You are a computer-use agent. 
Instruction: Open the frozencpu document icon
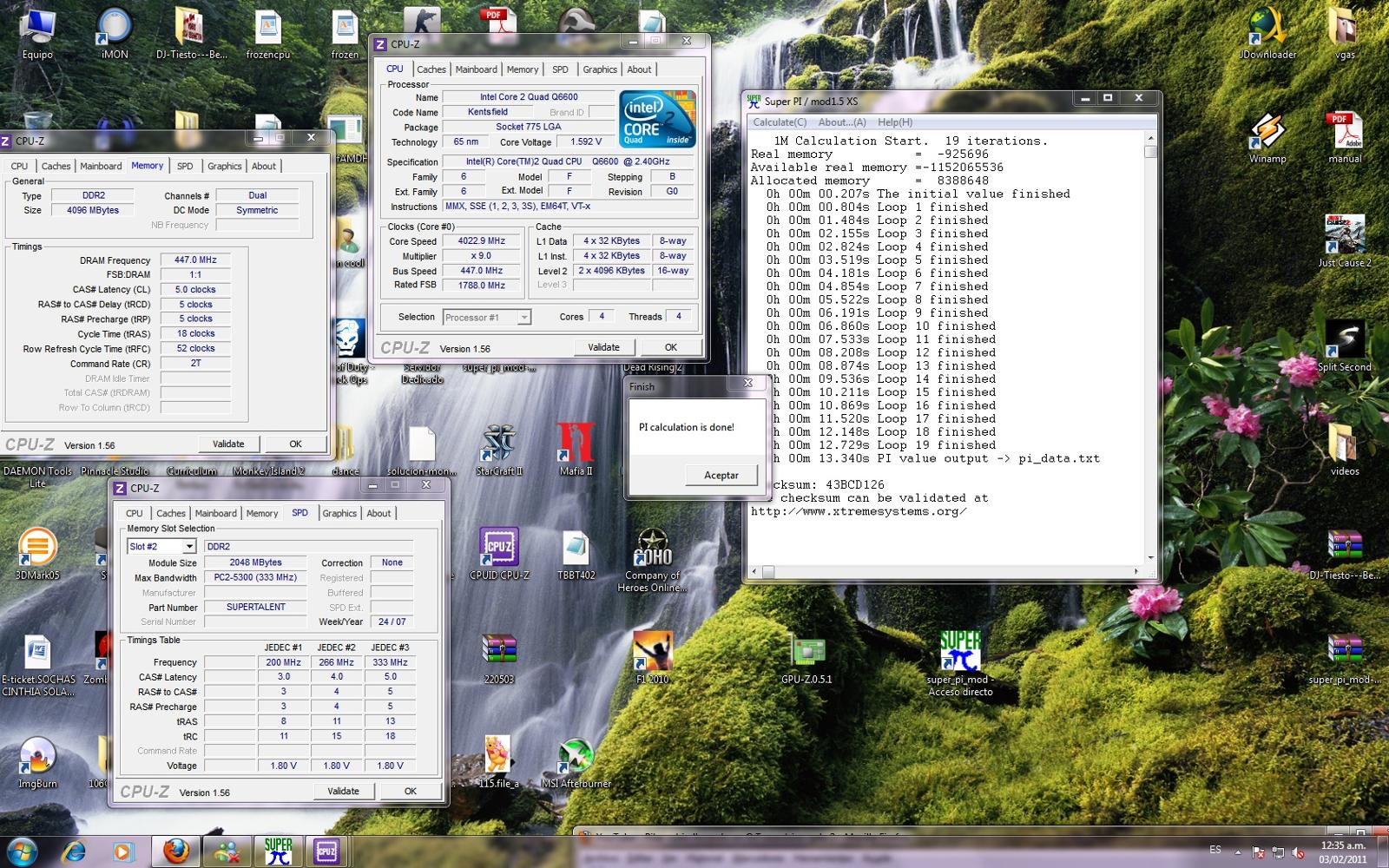[x=268, y=35]
